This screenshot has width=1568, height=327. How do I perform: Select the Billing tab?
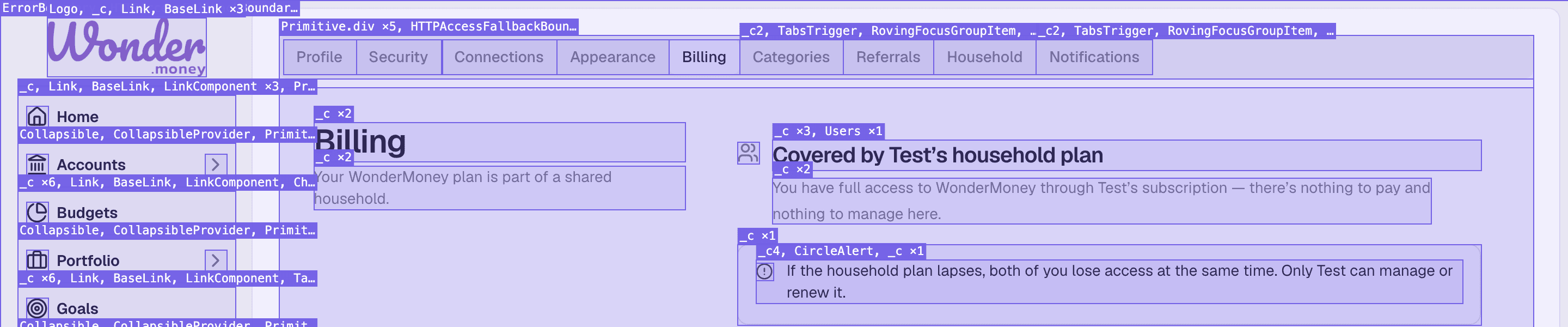[705, 57]
